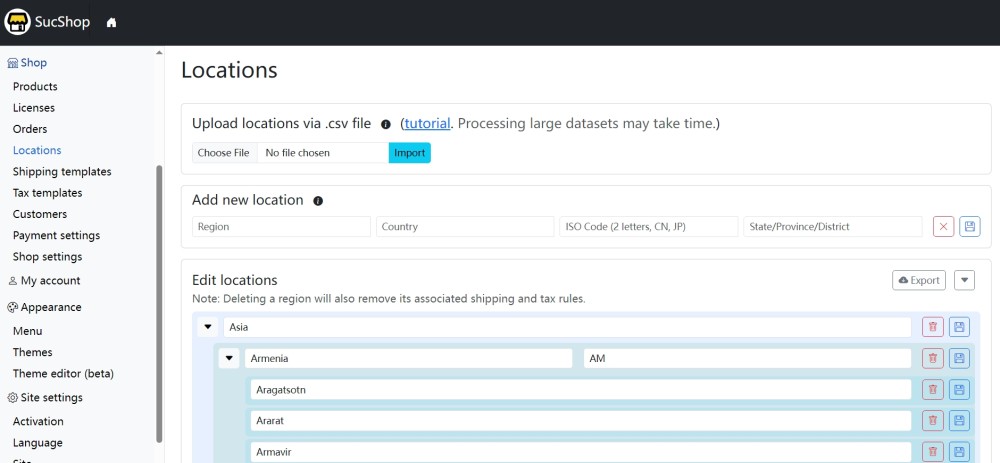Image resolution: width=1000 pixels, height=463 pixels.
Task: Collapse the Asia region arrow
Action: (x=208, y=327)
